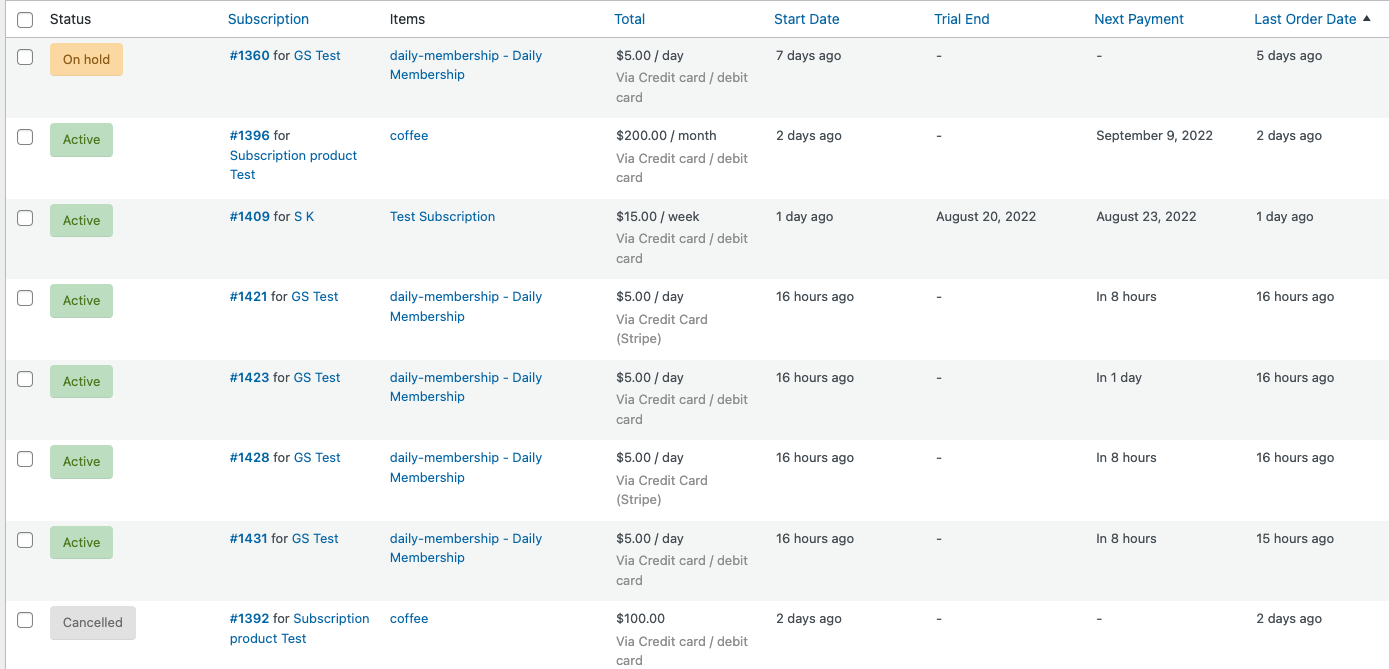The width and height of the screenshot is (1389, 669).
Task: Check the checkbox for subscription #1360
Action: pos(25,57)
